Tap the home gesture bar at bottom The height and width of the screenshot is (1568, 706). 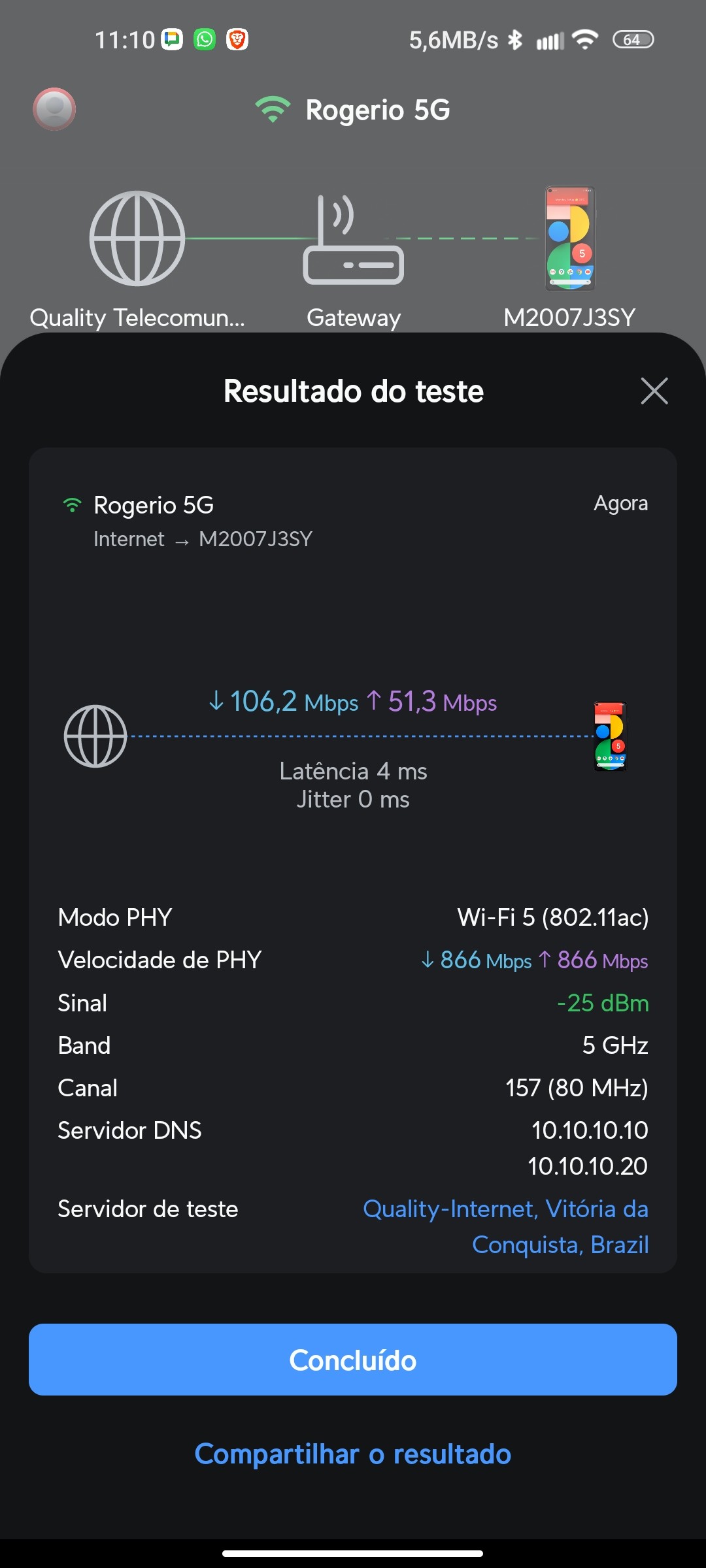(x=353, y=1553)
